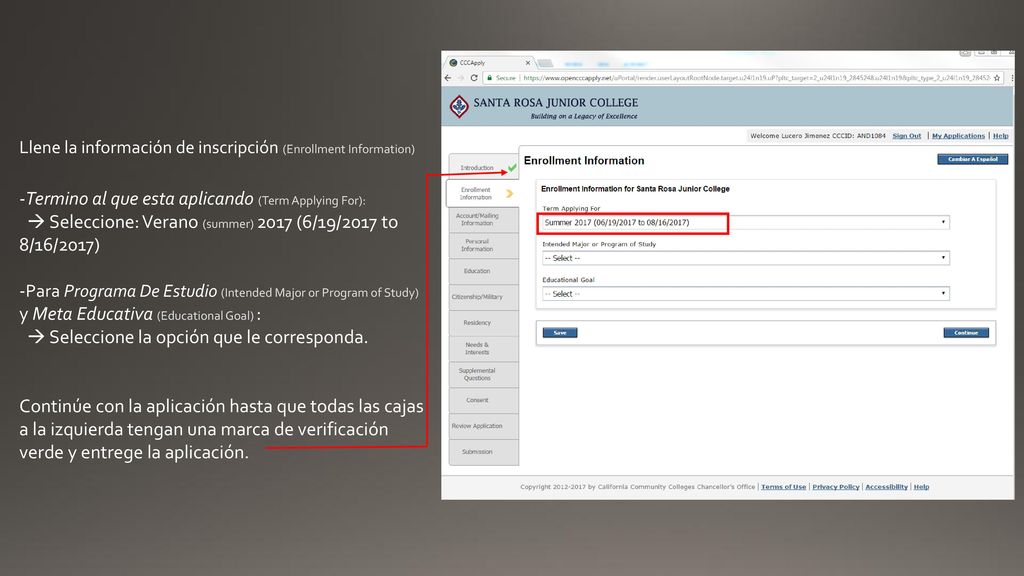Click Cambiar A Español button

tap(972, 159)
